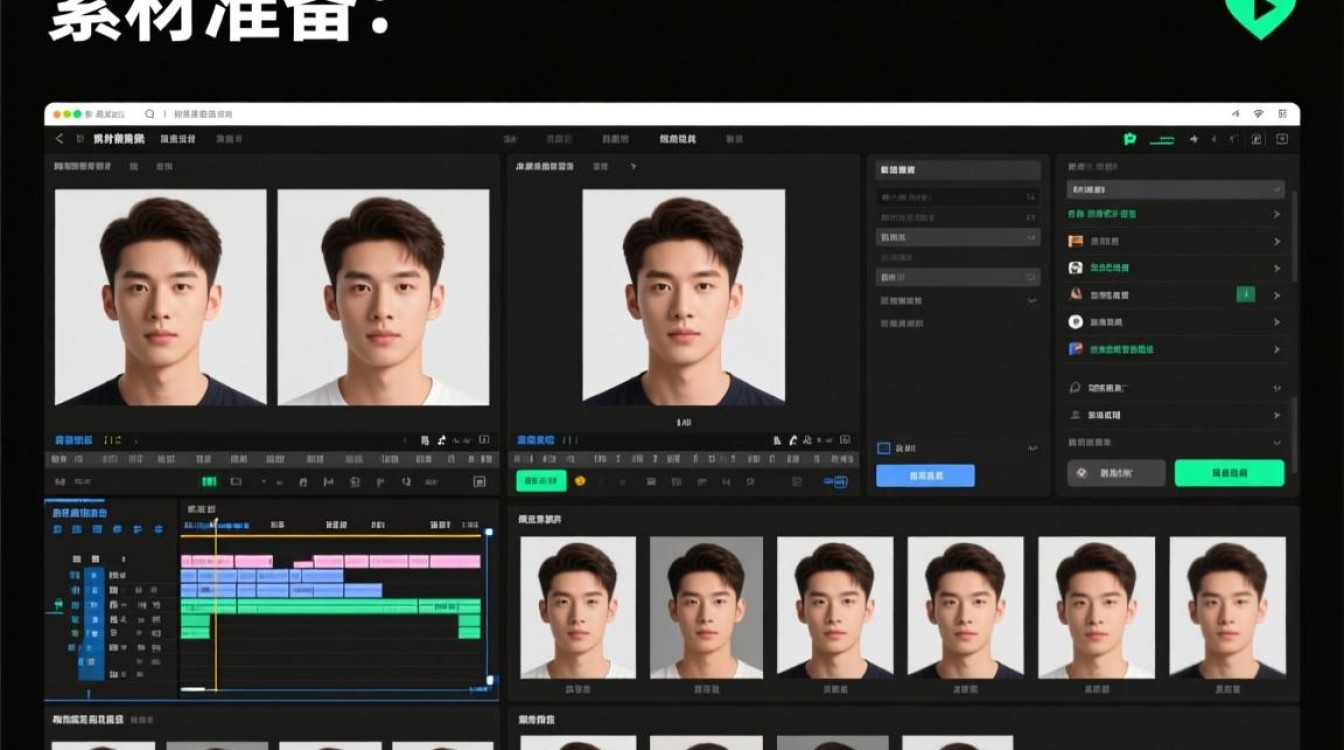Click the blue button in the middle settings panel

(x=925, y=476)
